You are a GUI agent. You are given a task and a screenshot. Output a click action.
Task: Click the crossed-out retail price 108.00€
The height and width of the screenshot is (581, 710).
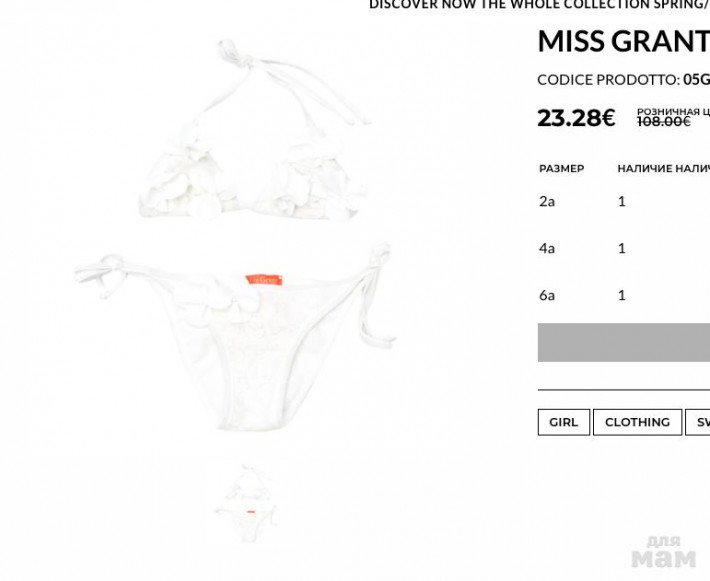click(x=664, y=121)
